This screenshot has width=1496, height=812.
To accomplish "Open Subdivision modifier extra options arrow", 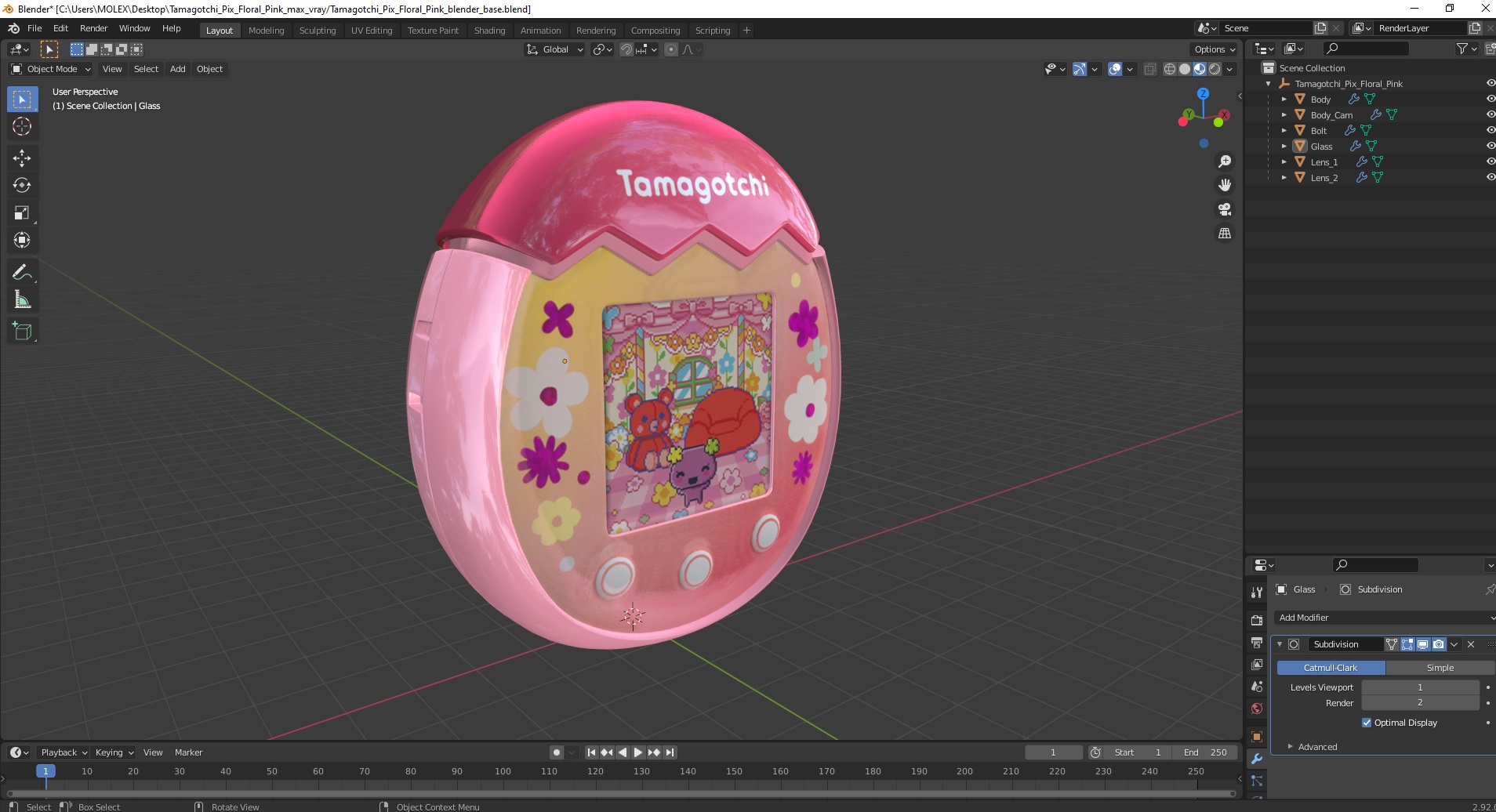I will pos(1454,644).
